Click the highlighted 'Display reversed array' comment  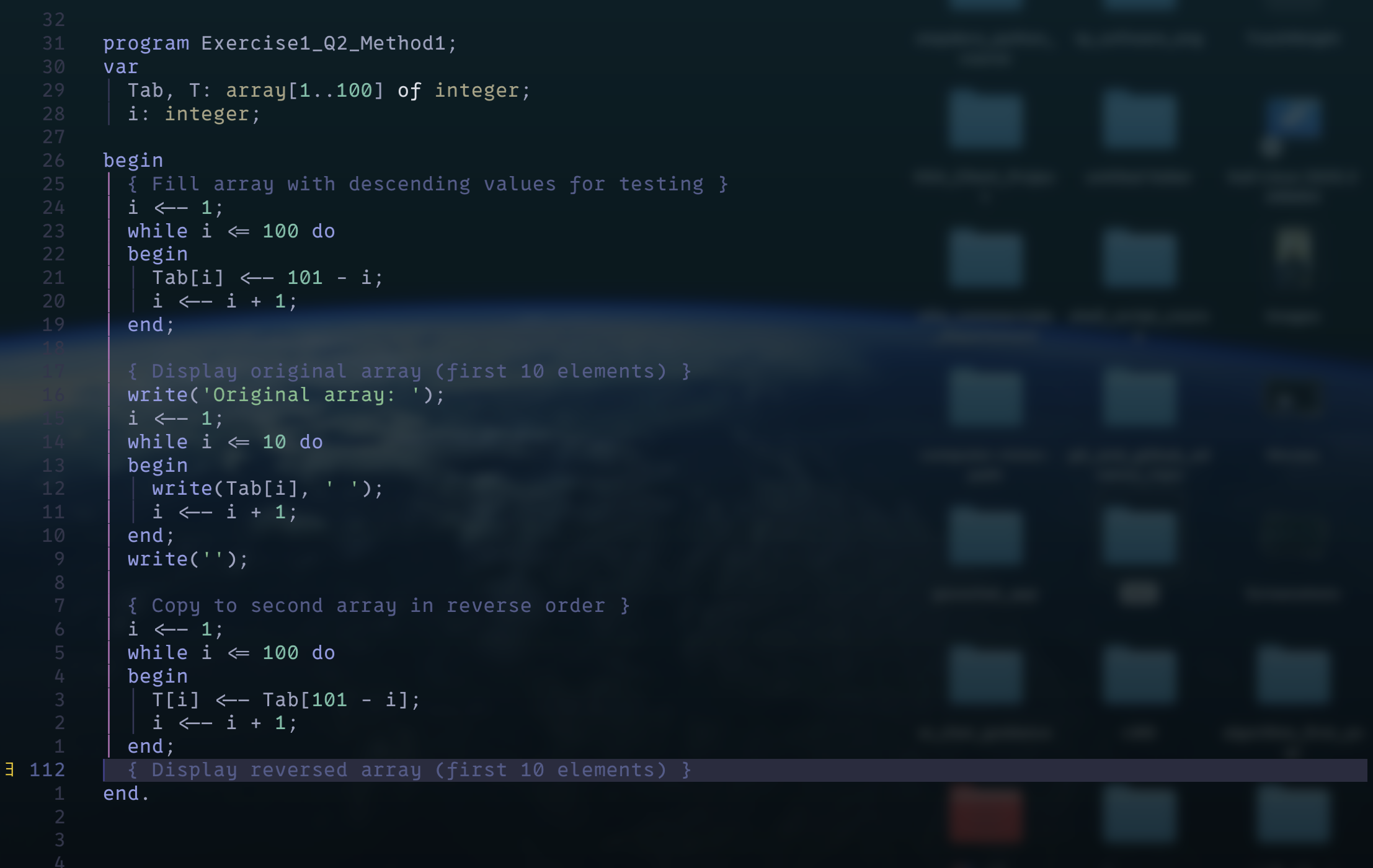(409, 770)
